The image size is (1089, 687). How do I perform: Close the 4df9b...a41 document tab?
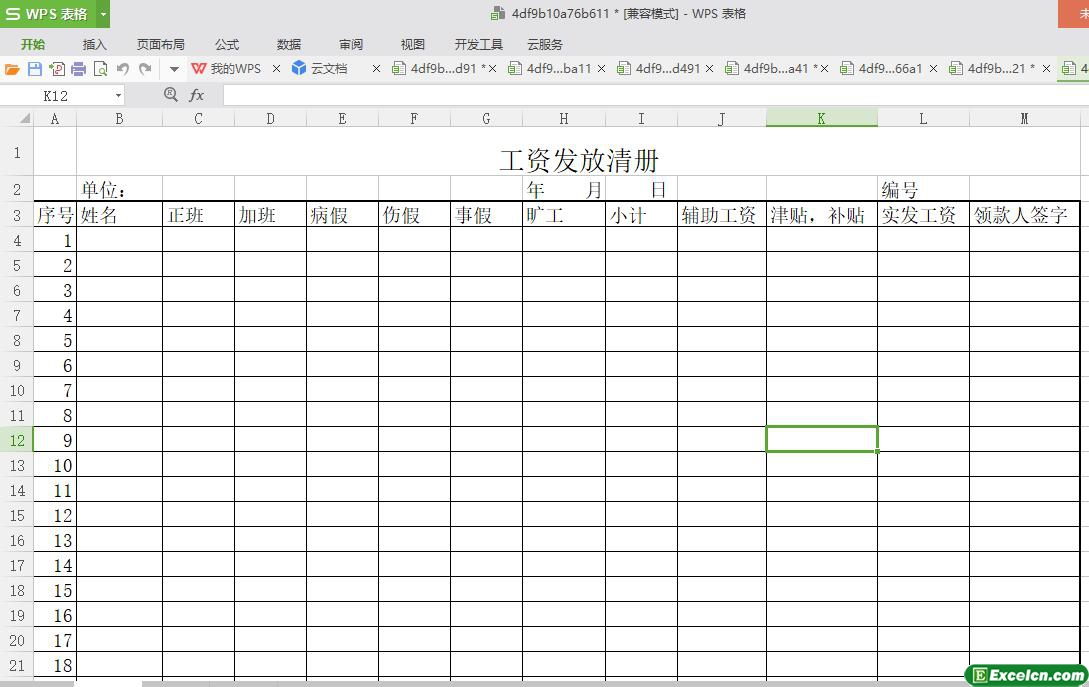[x=824, y=68]
